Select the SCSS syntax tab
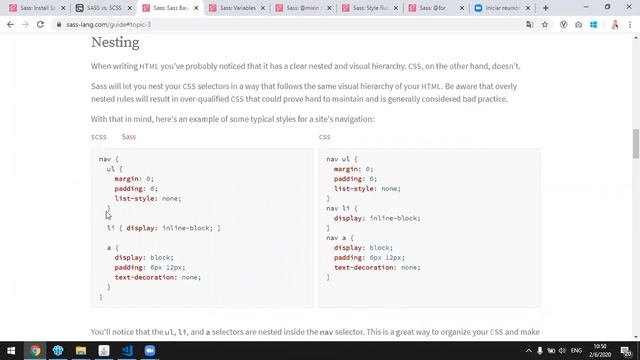Screen dimensions: 640x360 [99, 137]
